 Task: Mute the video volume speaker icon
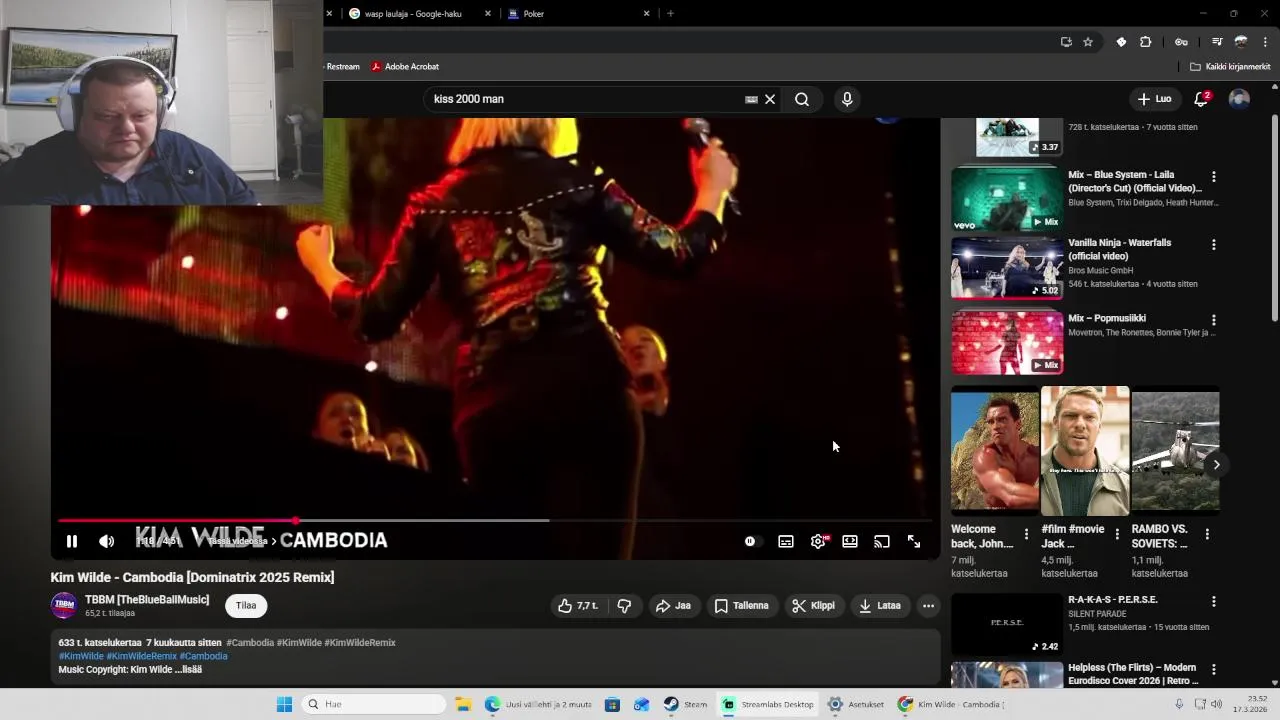pyautogui.click(x=107, y=541)
